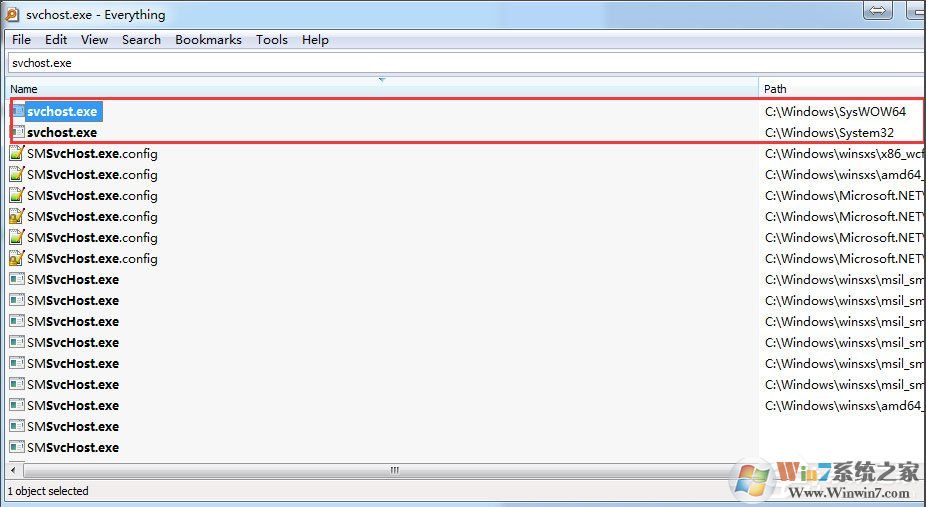Click SMSvcHost.exe icon in winsxs\amd64 row
This screenshot has height=507, width=926.
click(x=17, y=405)
